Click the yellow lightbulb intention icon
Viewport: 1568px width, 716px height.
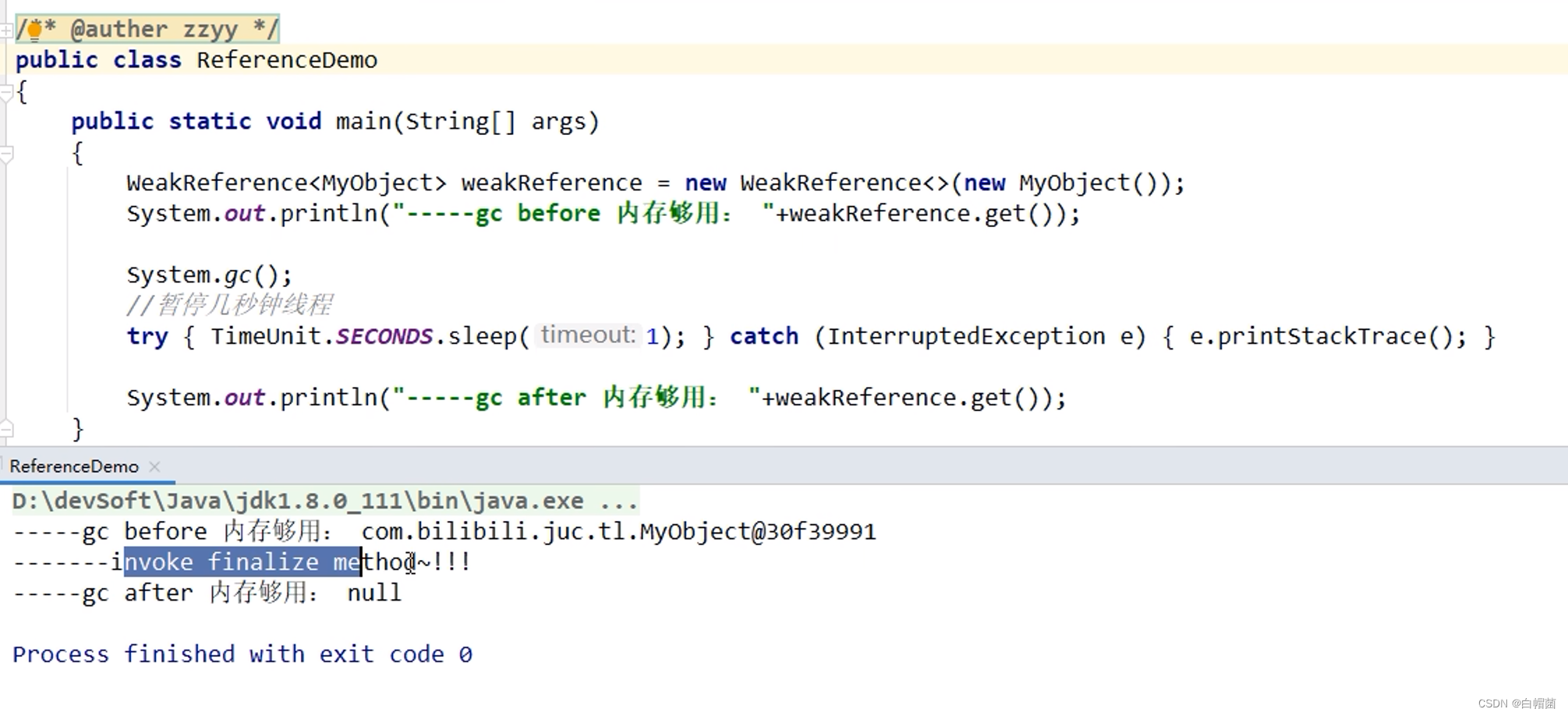[x=34, y=30]
